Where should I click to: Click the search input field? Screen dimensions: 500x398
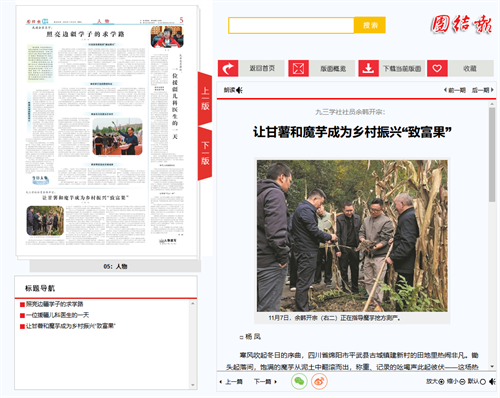pyautogui.click(x=291, y=26)
